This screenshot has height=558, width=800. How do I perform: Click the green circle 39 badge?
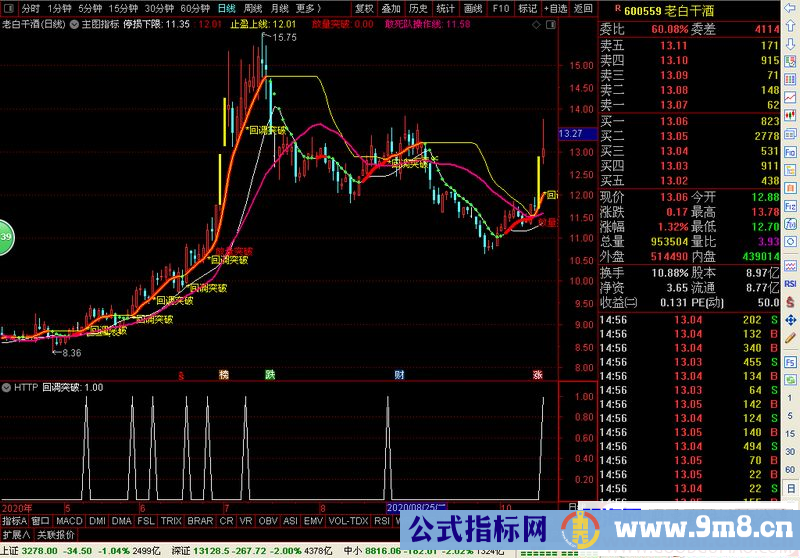click(x=5, y=237)
